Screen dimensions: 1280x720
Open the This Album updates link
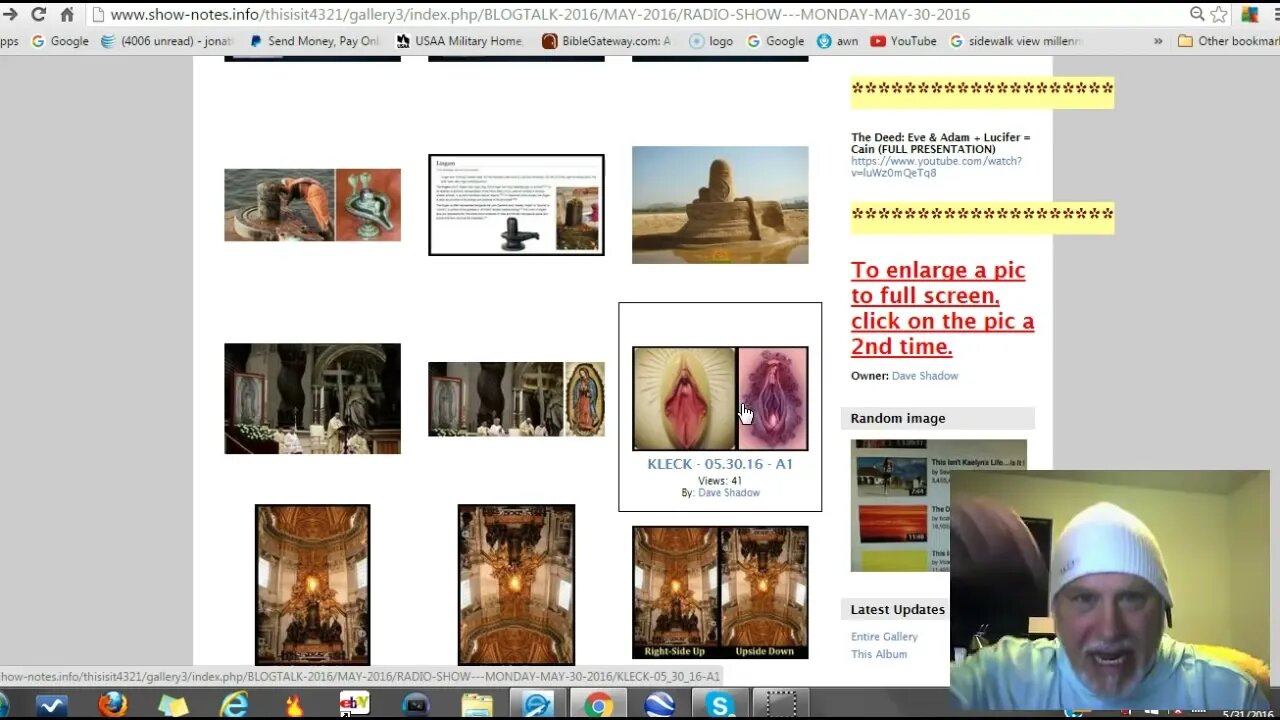[879, 654]
